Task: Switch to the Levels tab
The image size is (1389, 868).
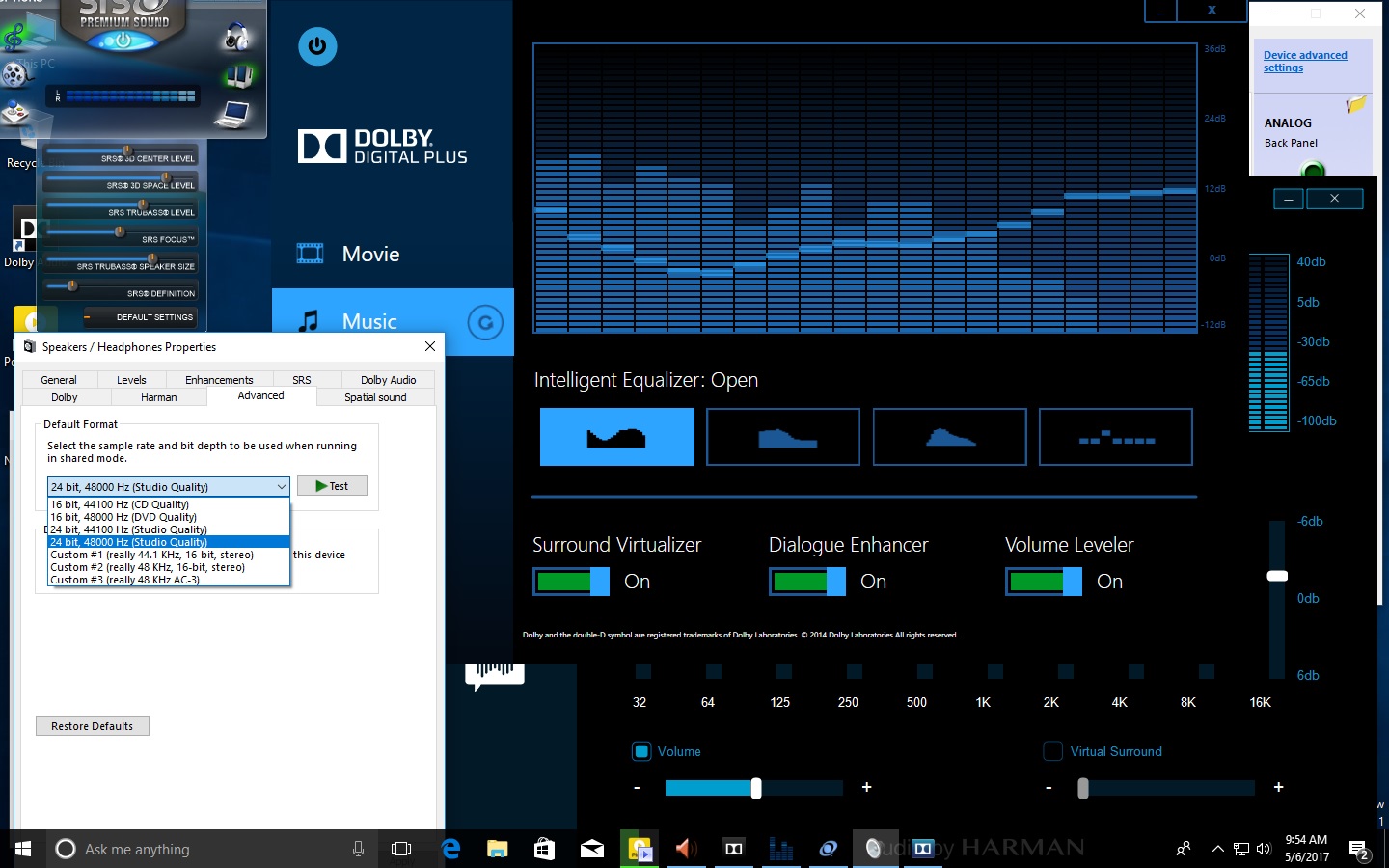Action: 131,380
